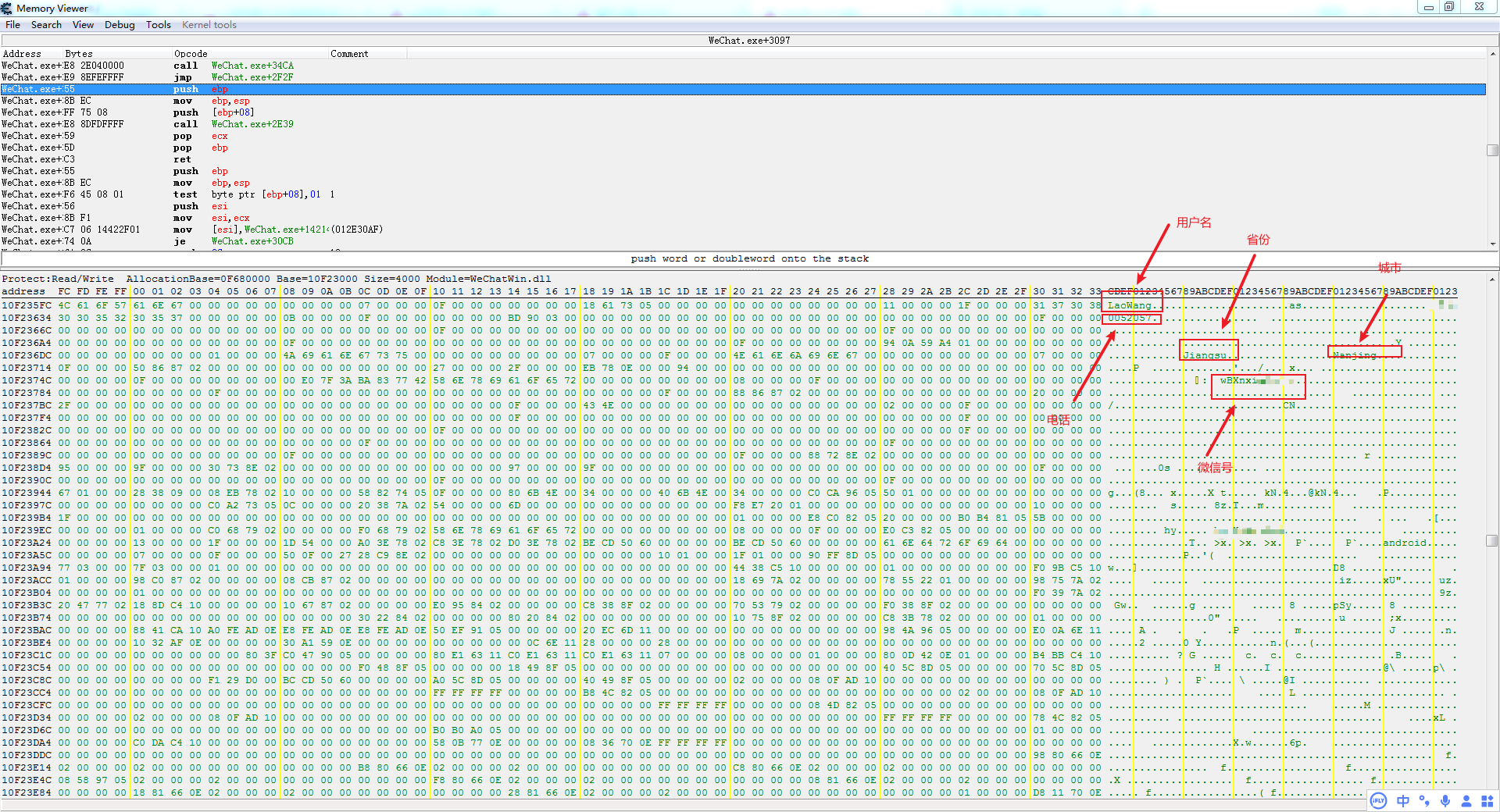Click hex row address 10F23E84
1500x812 pixels.
[x=27, y=792]
